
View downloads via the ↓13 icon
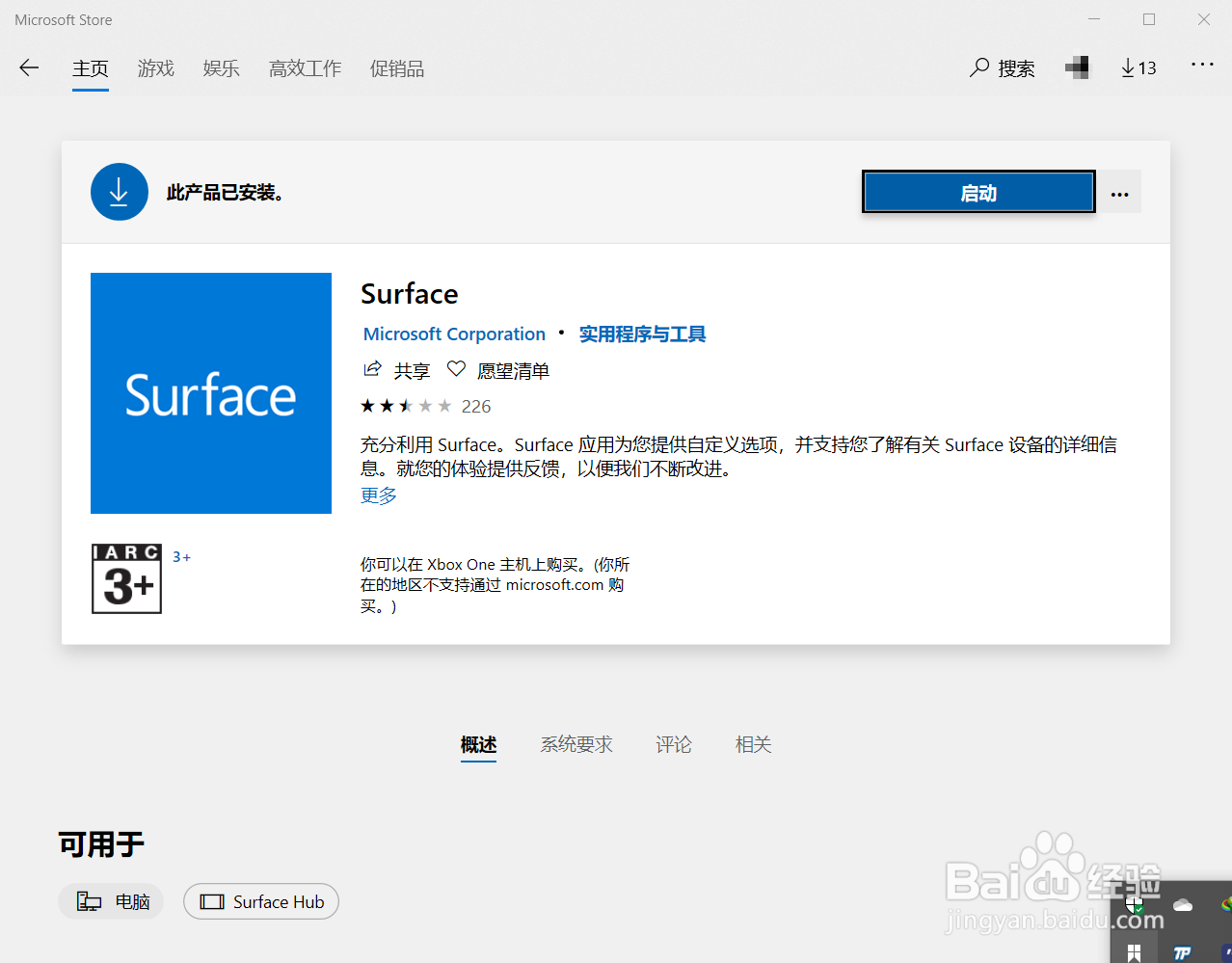(x=1138, y=68)
